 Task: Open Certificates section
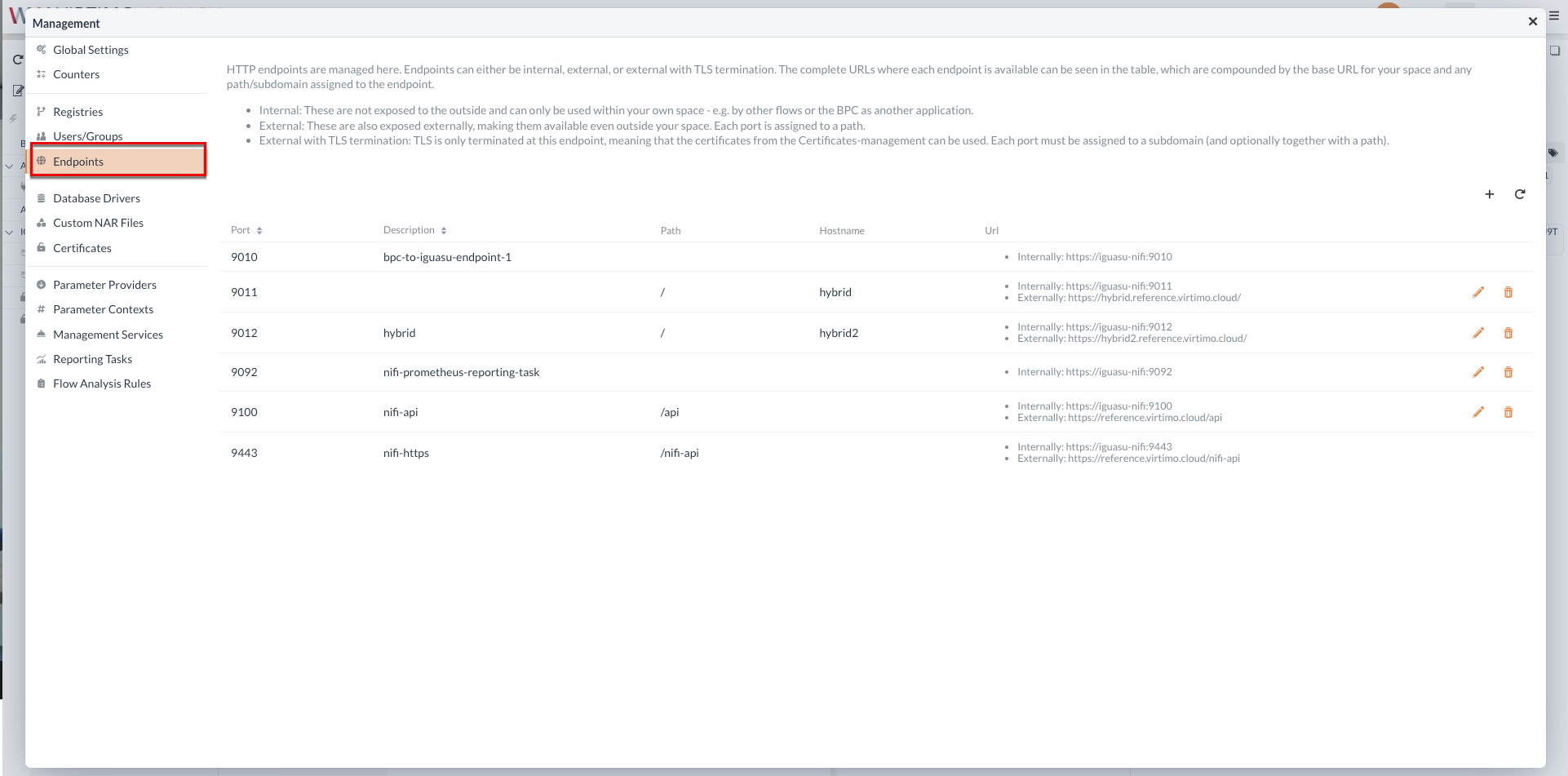pos(82,248)
